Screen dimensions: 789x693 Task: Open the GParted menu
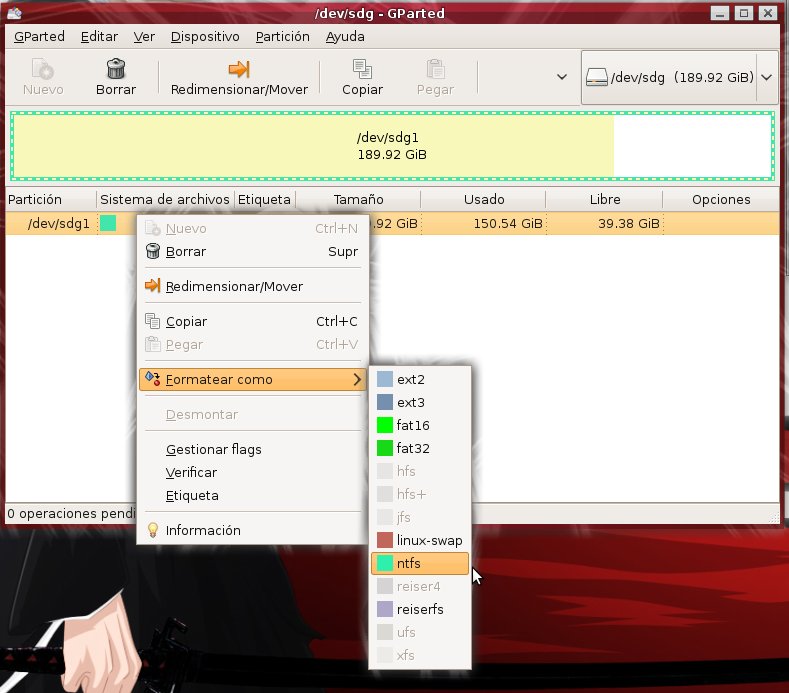click(39, 37)
